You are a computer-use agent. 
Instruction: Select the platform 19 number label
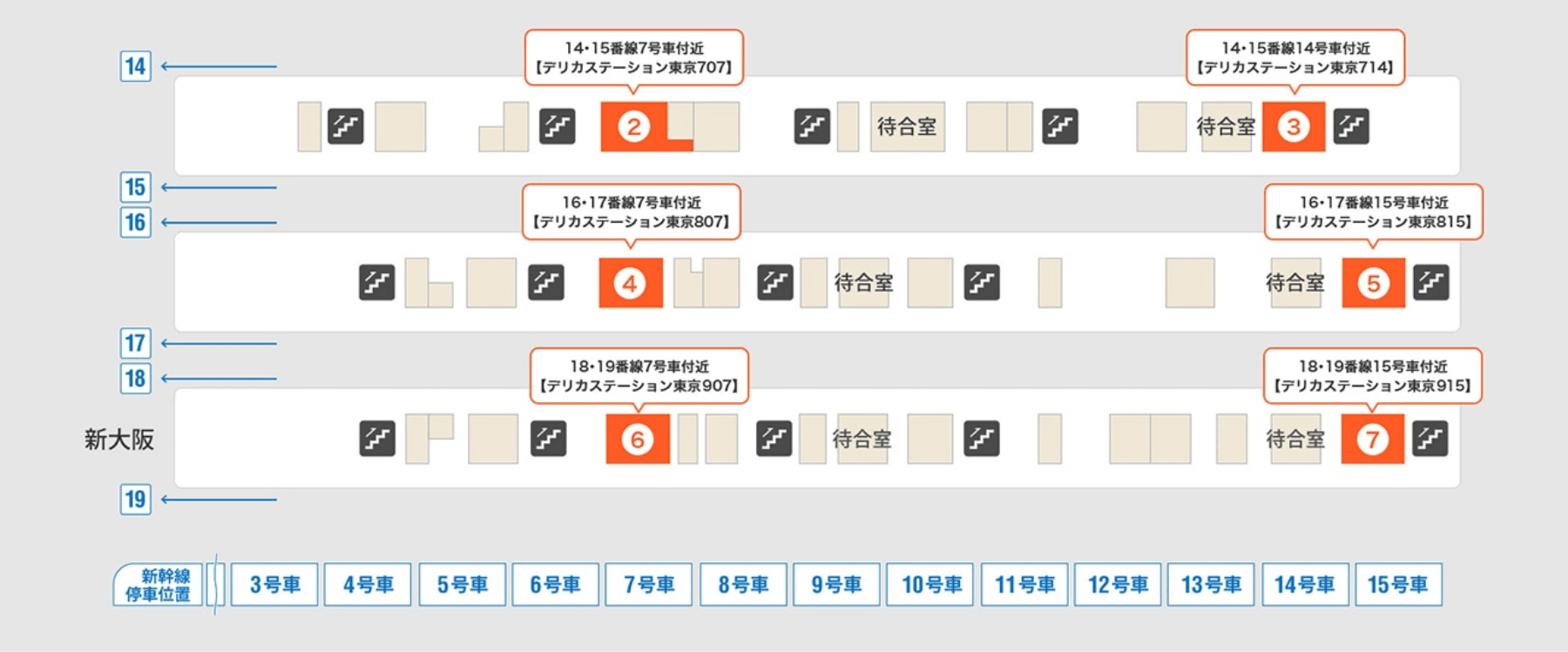coord(135,500)
